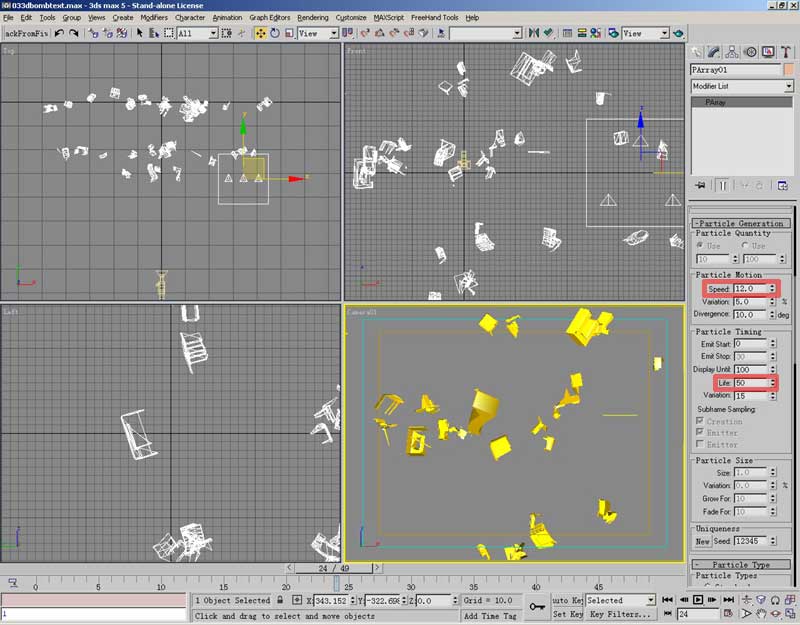The height and width of the screenshot is (625, 800).
Task: Open the Utilities hammer panel tab
Action: click(787, 52)
